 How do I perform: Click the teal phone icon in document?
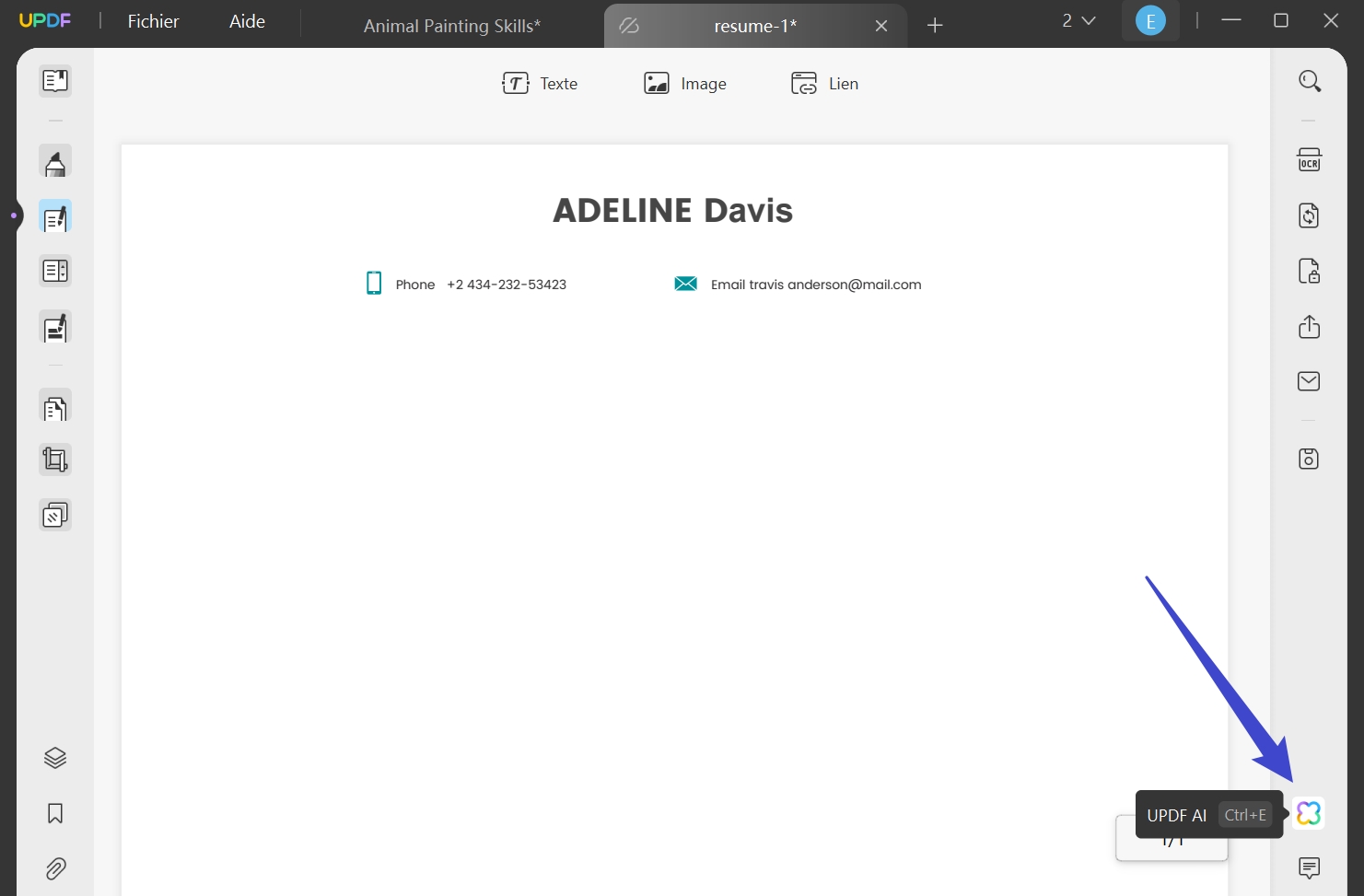374,283
